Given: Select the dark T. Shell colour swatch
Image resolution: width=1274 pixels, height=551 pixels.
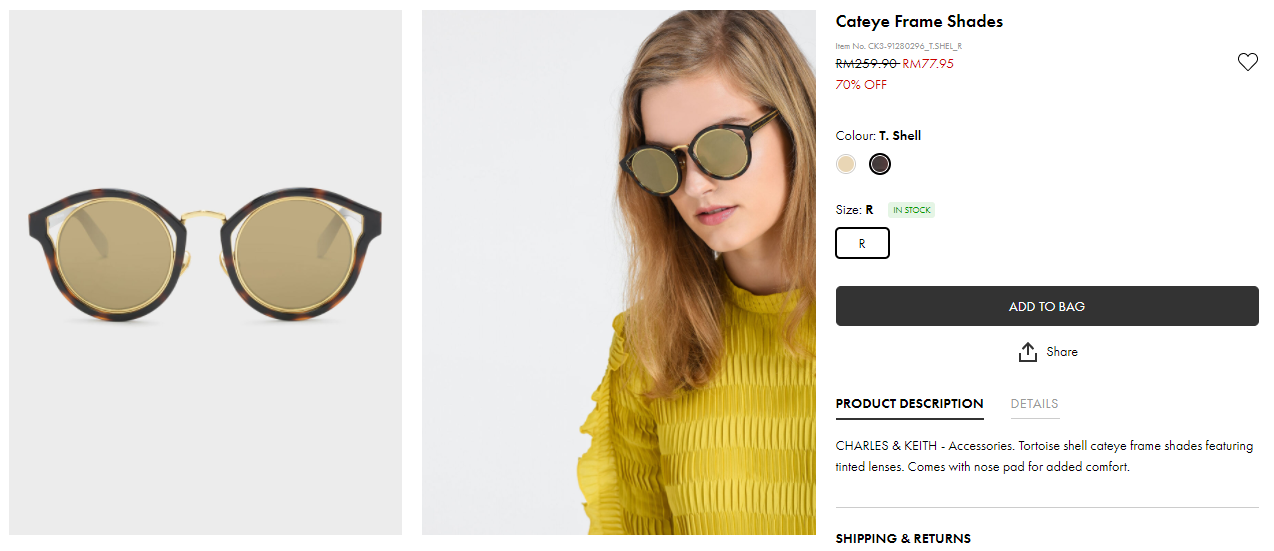Looking at the screenshot, I should (880, 164).
